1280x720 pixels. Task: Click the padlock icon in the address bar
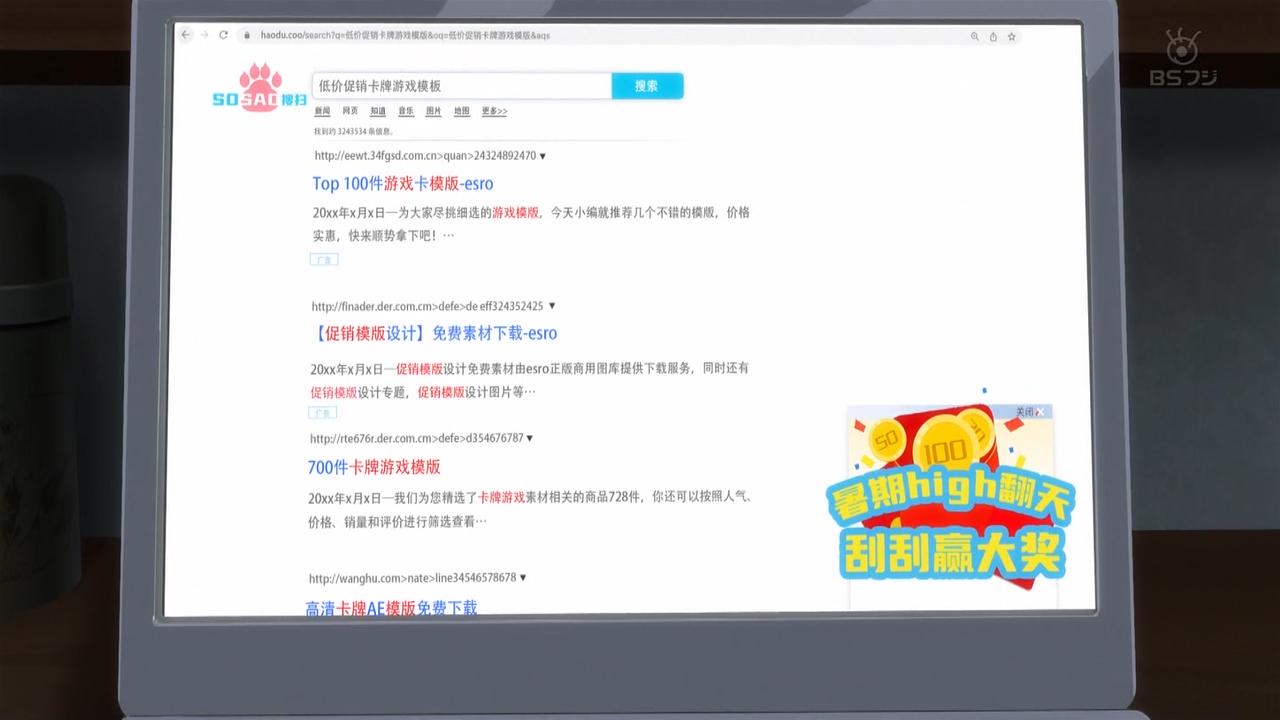pyautogui.click(x=246, y=36)
